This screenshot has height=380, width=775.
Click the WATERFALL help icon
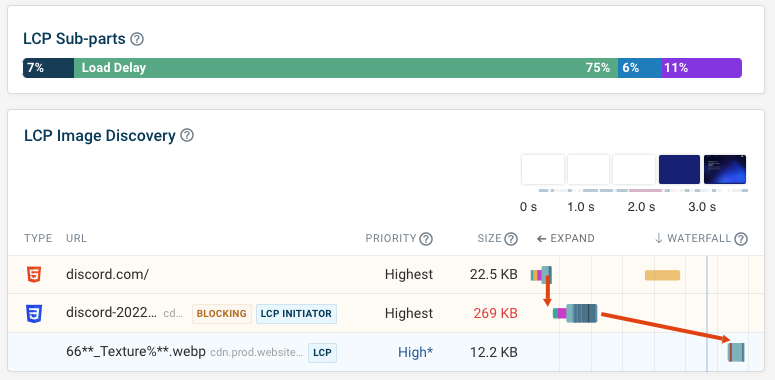point(740,239)
